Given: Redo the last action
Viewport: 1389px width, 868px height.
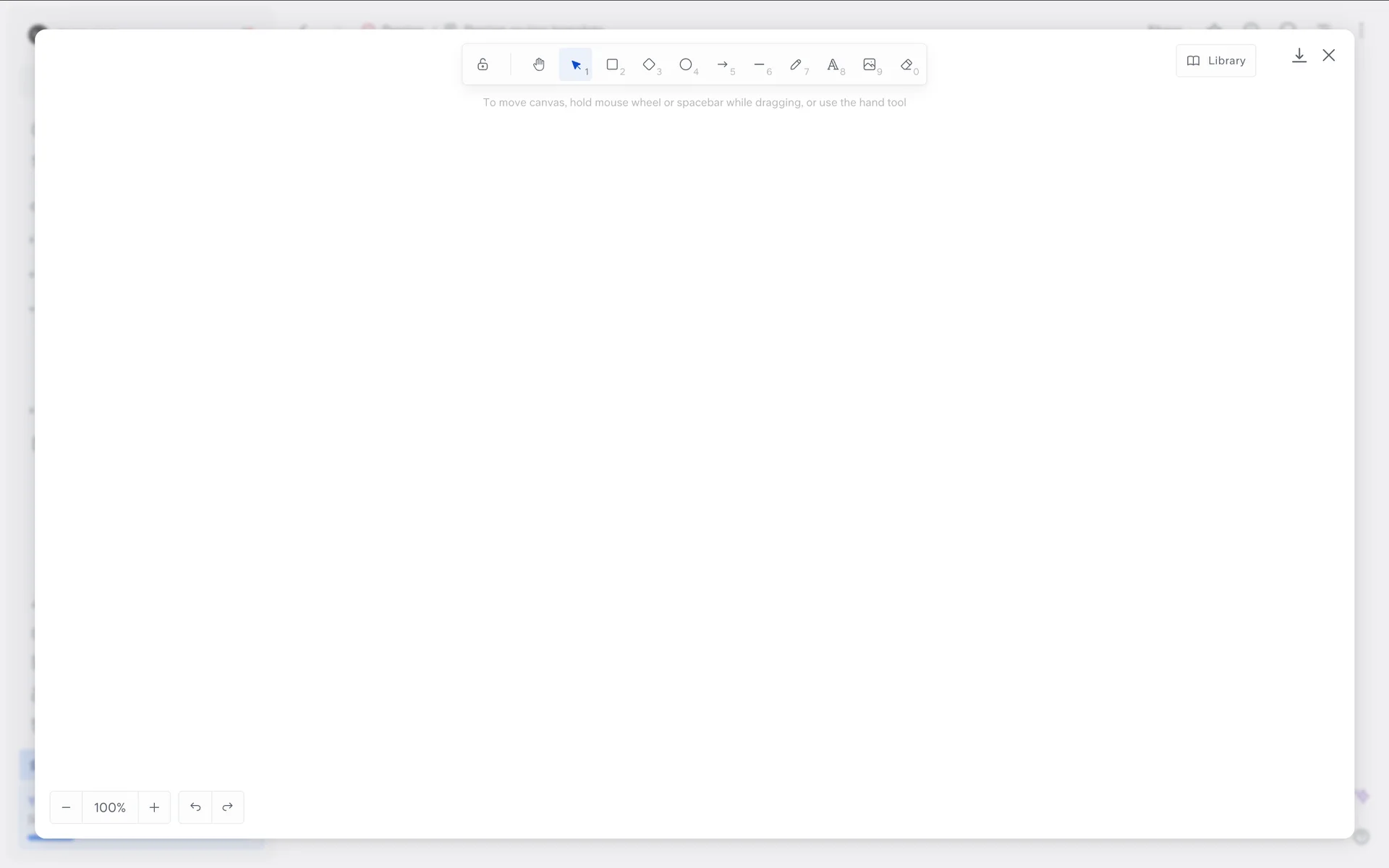Looking at the screenshot, I should click(x=228, y=807).
